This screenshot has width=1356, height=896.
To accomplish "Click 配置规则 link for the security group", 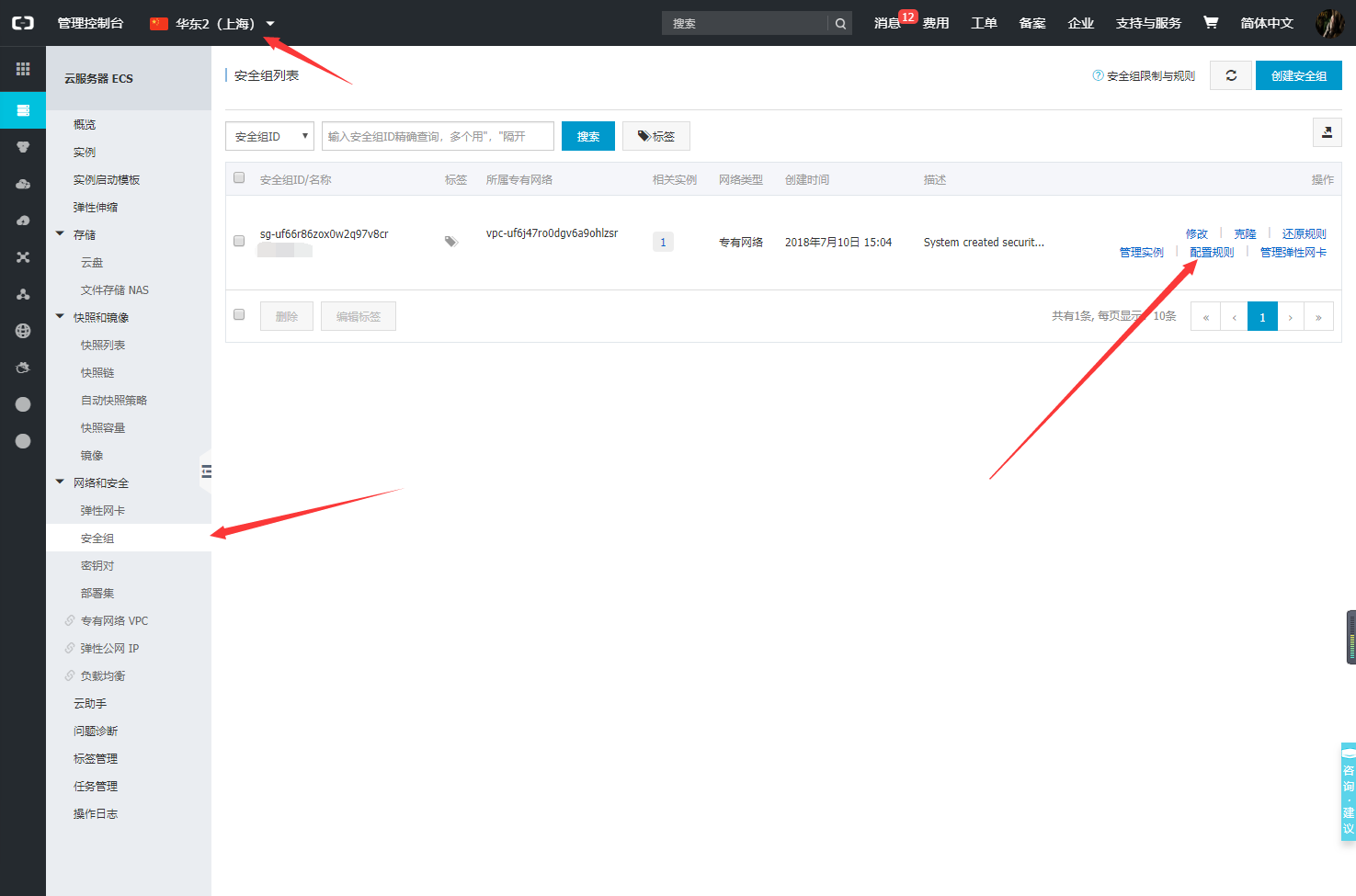I will click(x=1212, y=252).
